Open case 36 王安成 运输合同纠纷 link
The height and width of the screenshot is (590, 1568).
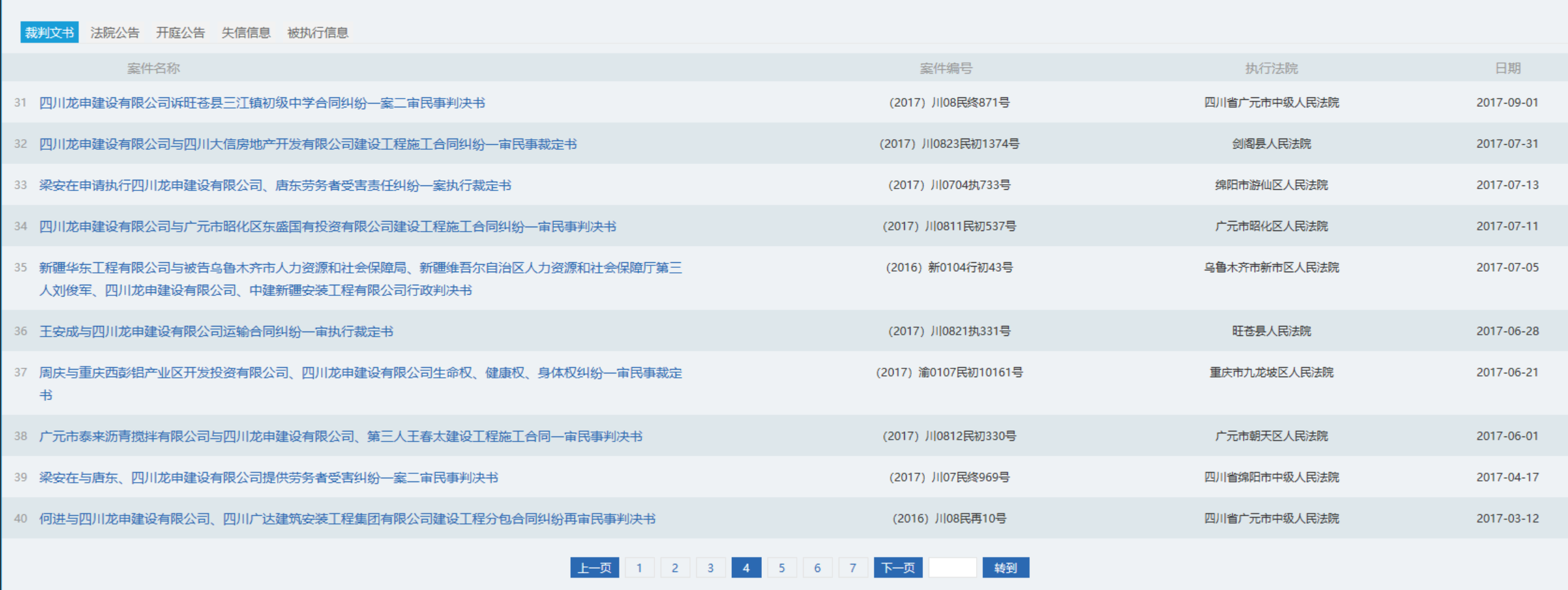click(216, 332)
